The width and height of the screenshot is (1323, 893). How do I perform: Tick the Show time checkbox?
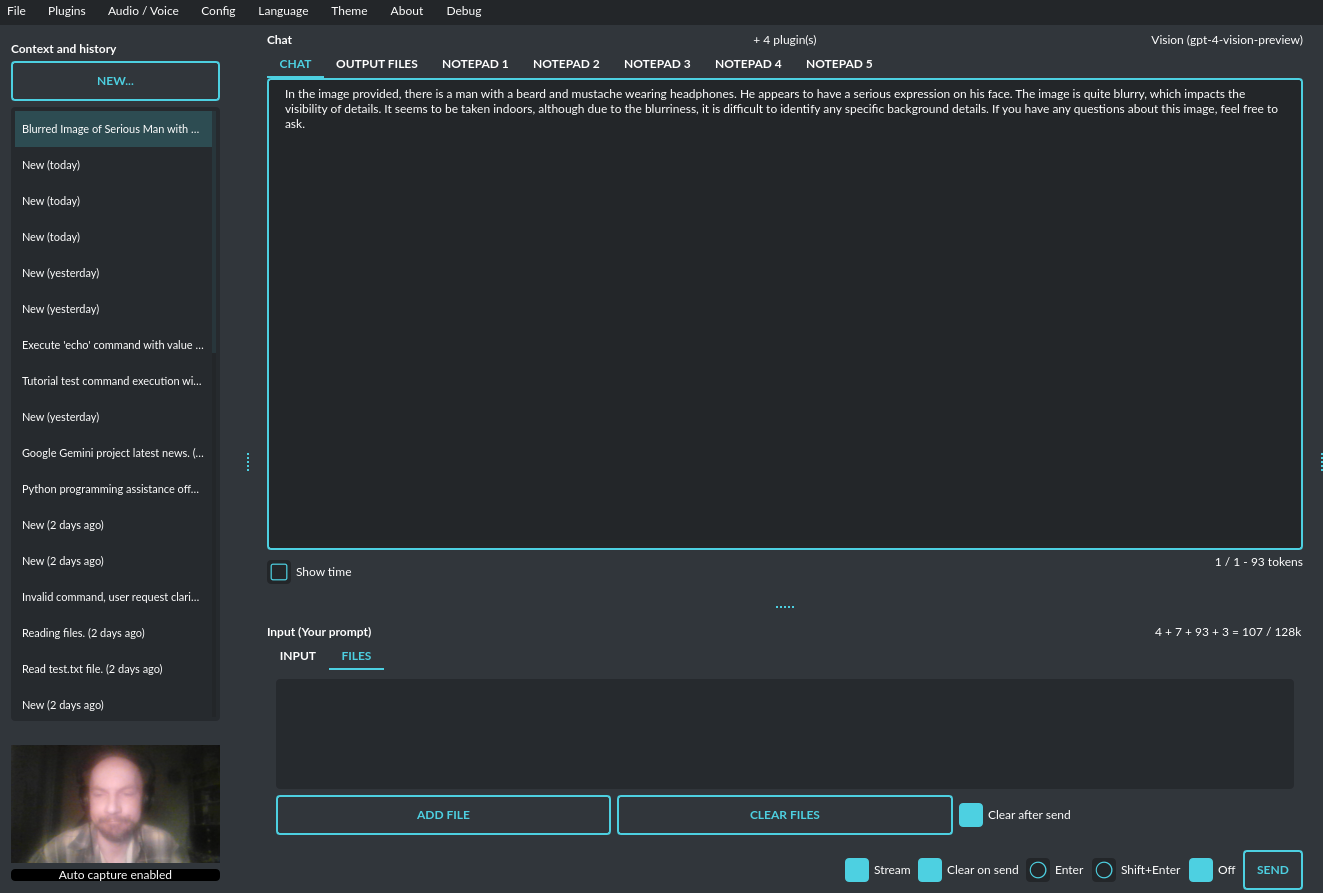click(x=279, y=572)
